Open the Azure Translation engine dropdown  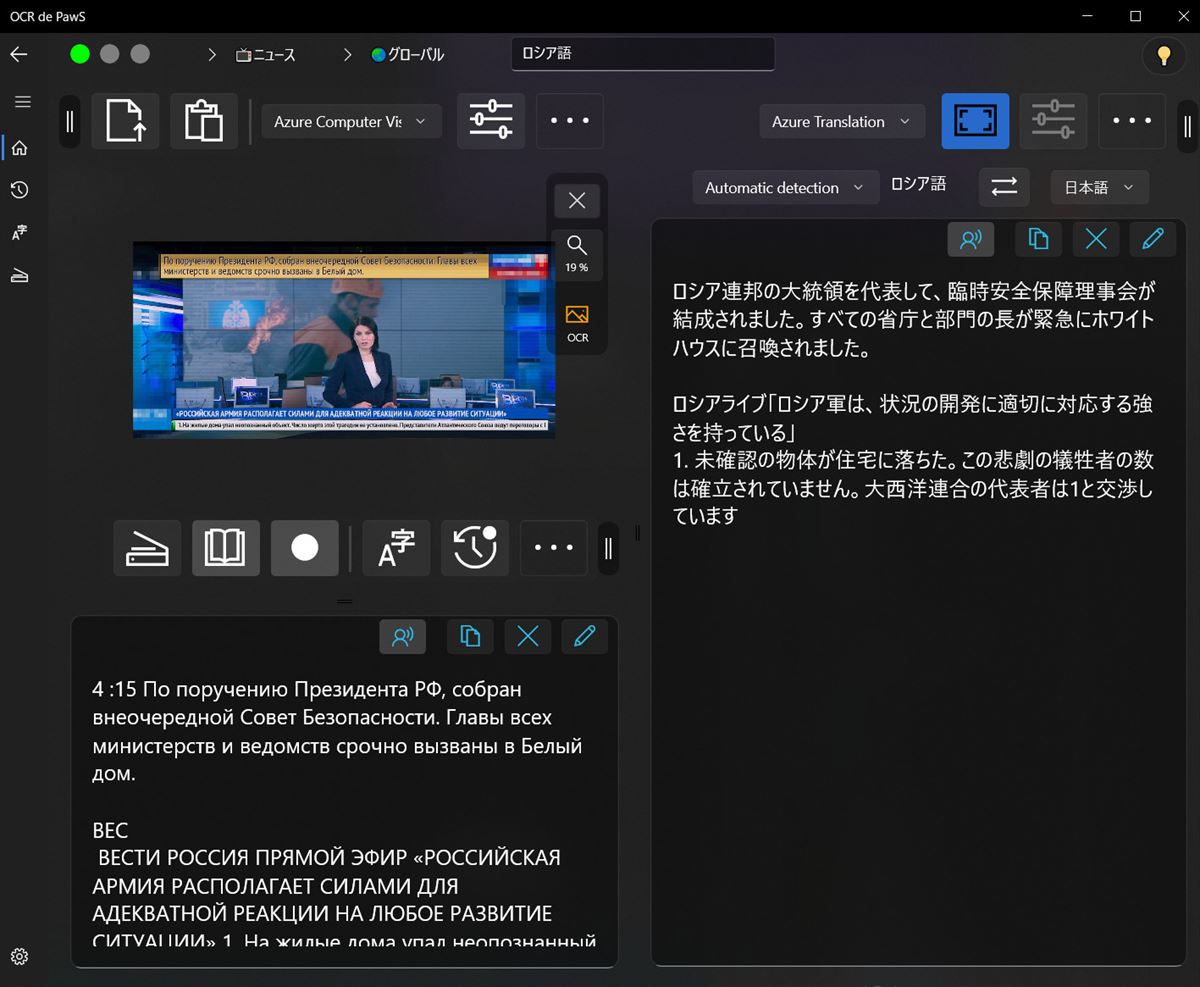841,122
